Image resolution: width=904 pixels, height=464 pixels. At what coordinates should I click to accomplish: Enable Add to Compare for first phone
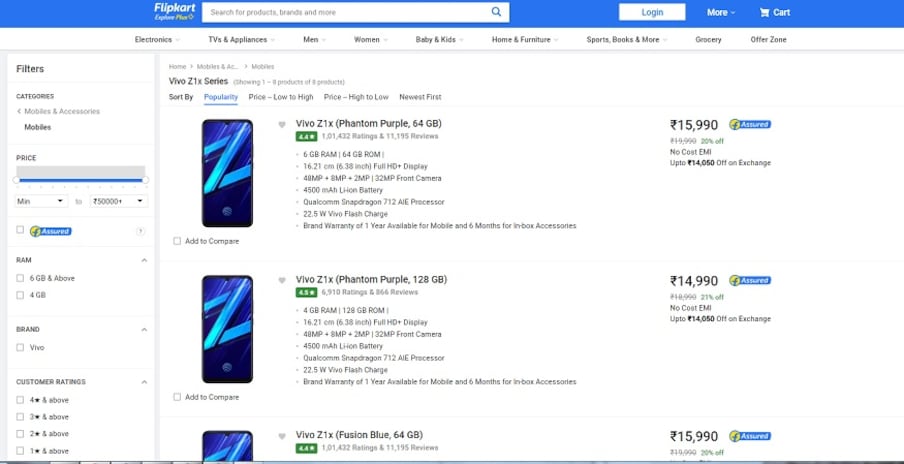coord(177,241)
